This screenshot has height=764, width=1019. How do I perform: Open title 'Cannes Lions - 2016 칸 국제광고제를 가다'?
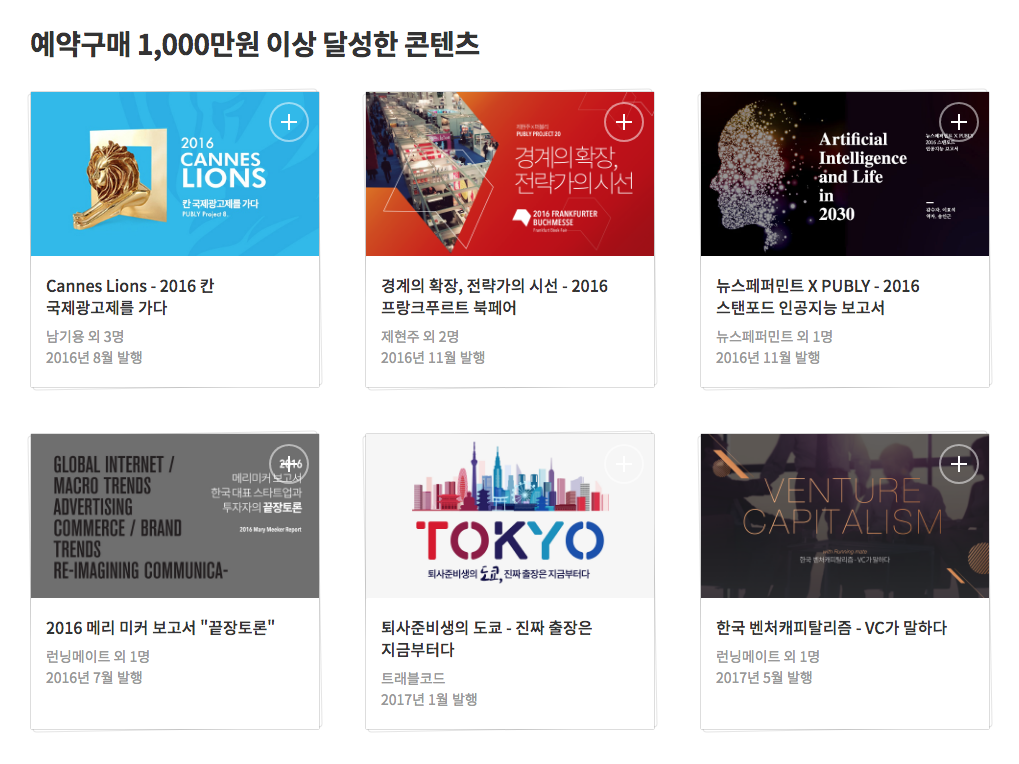pos(130,297)
